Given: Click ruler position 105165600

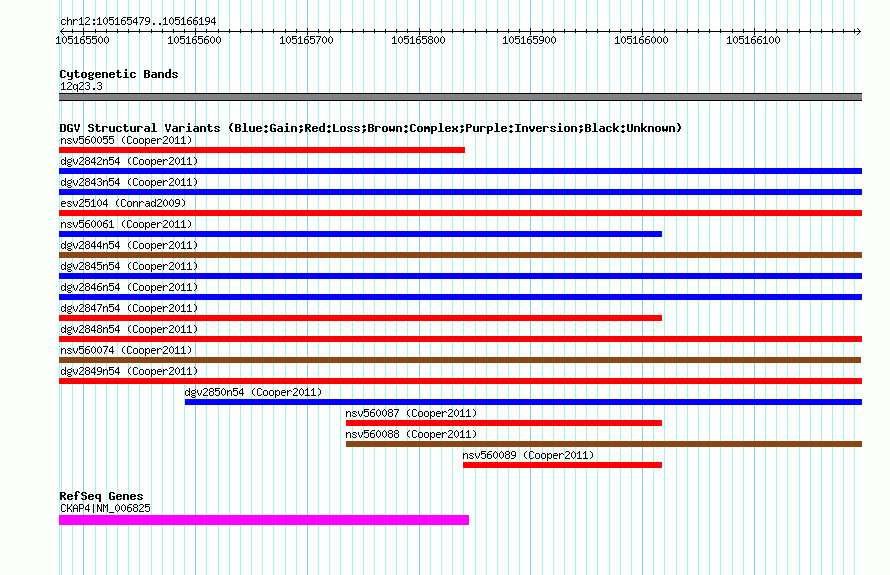Looking at the screenshot, I should 194,40.
